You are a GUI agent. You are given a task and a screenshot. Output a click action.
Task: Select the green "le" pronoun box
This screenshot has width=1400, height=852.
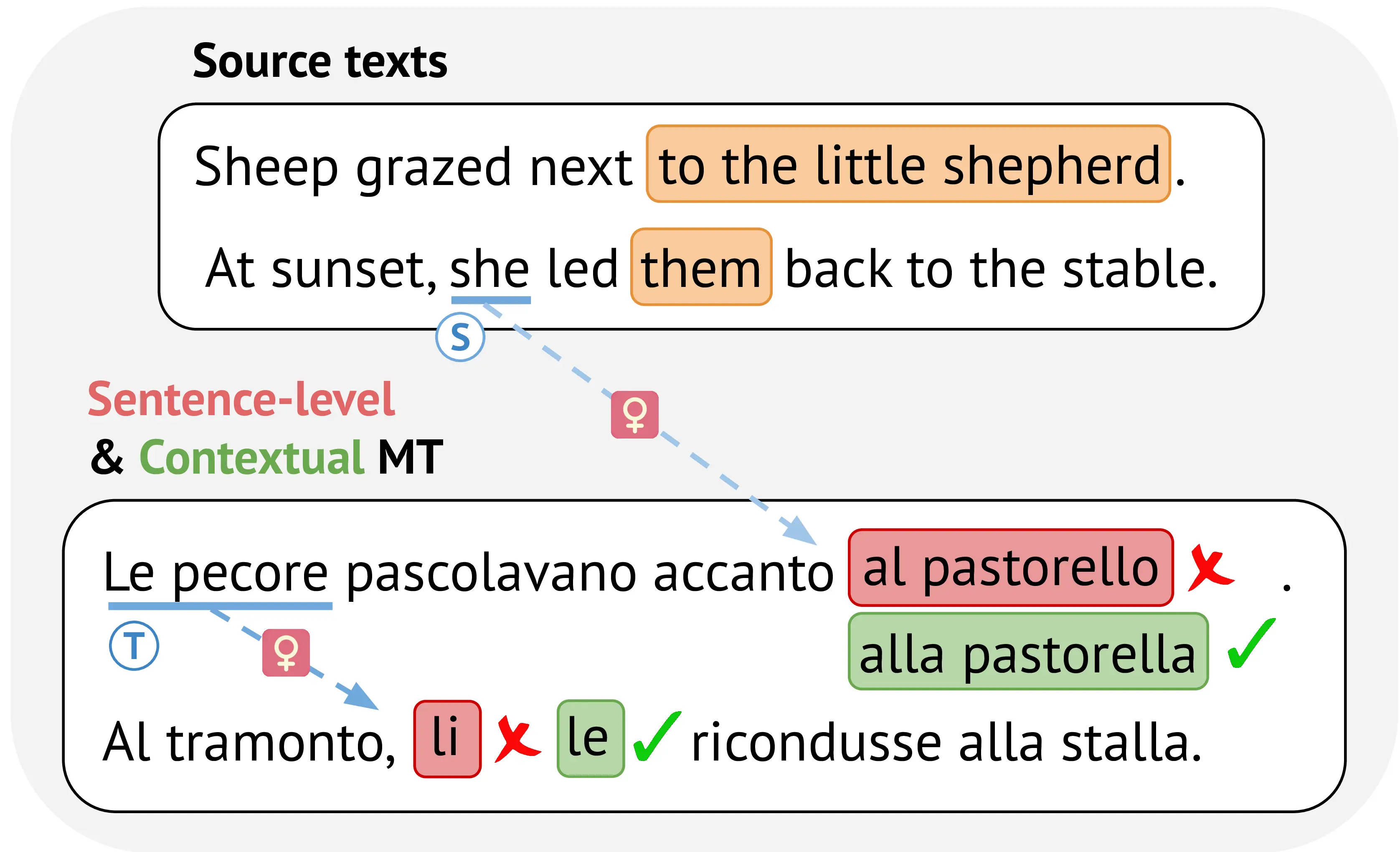click(590, 738)
